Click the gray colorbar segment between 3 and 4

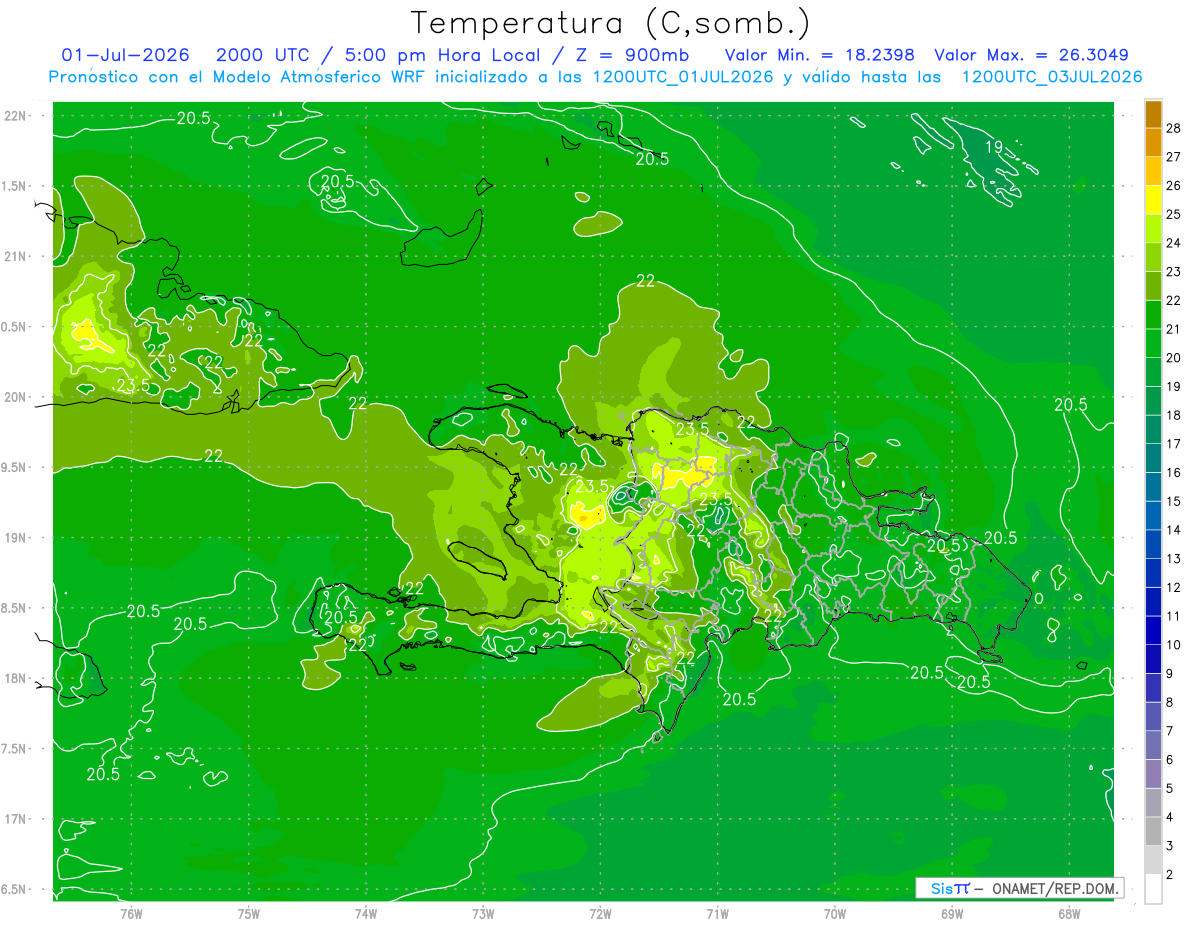[1153, 832]
